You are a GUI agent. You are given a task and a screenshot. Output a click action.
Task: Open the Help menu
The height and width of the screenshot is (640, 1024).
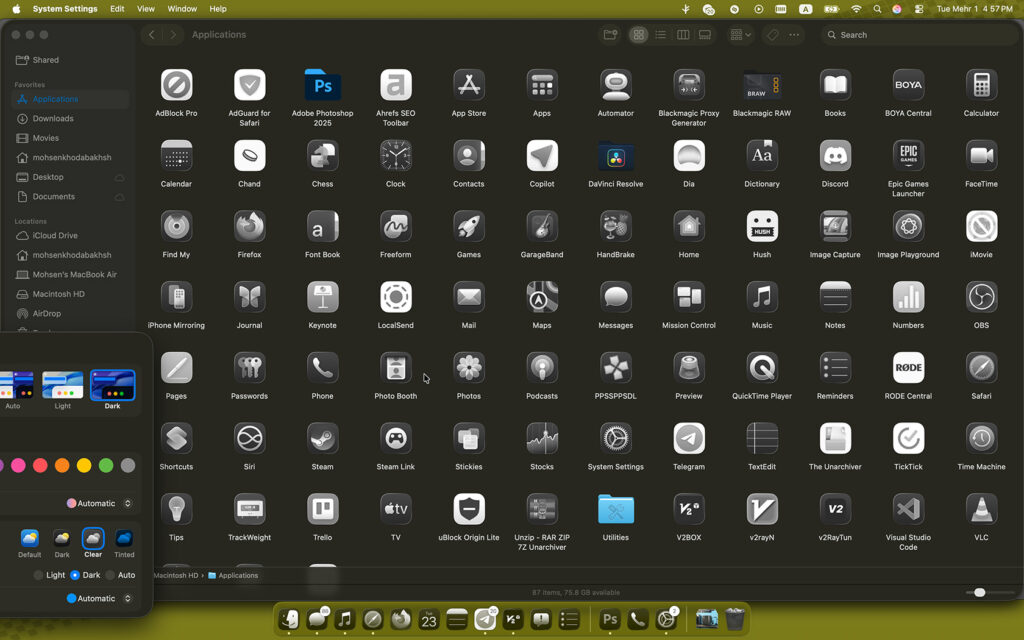(x=218, y=9)
